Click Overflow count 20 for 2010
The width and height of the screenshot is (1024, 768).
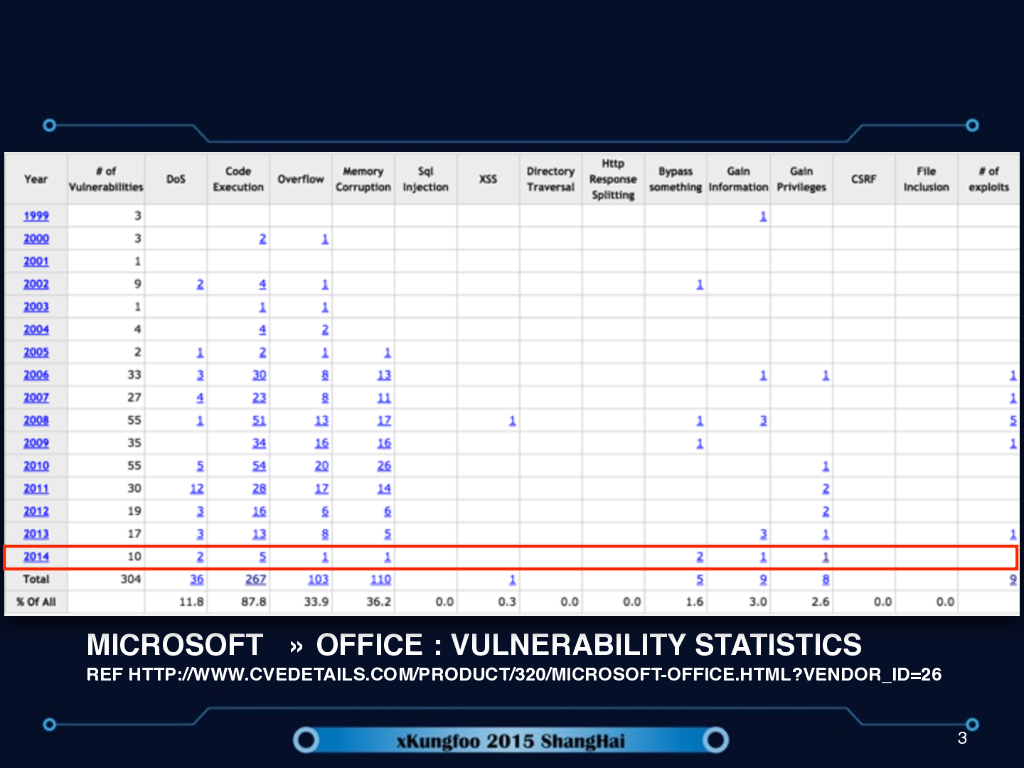tap(321, 466)
